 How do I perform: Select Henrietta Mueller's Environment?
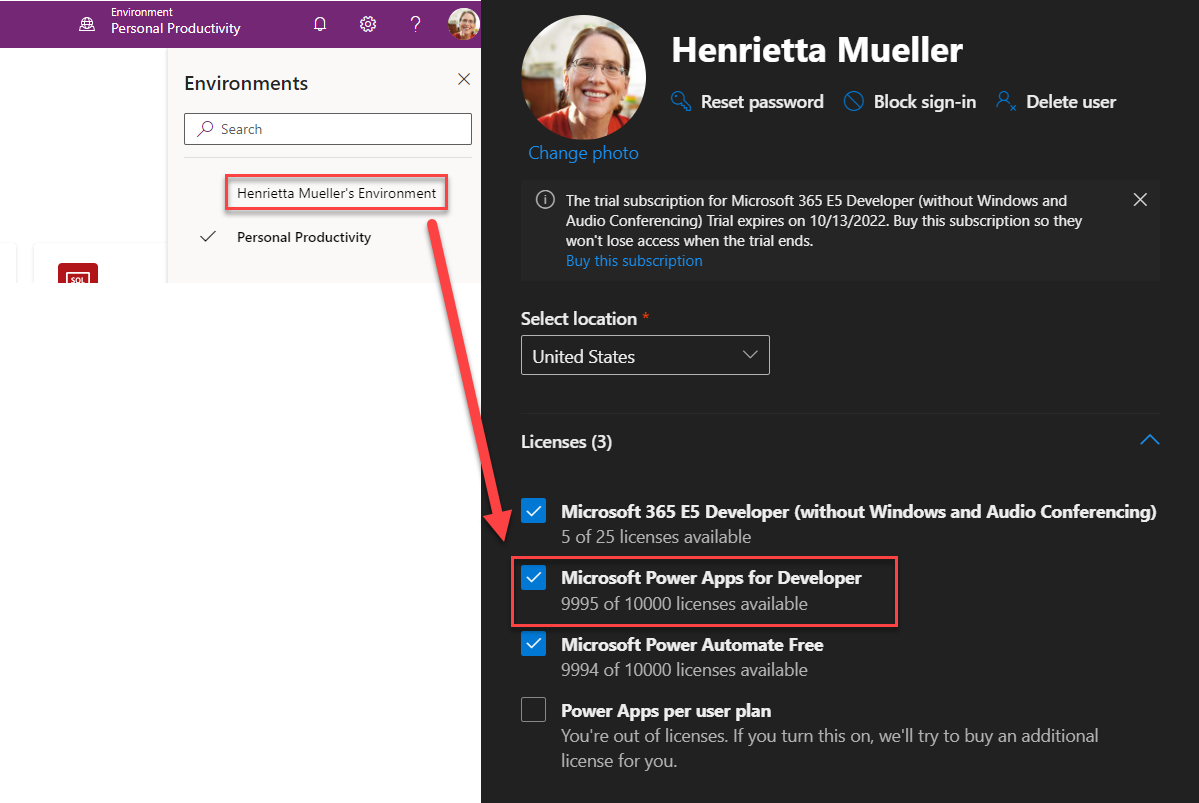(x=336, y=193)
